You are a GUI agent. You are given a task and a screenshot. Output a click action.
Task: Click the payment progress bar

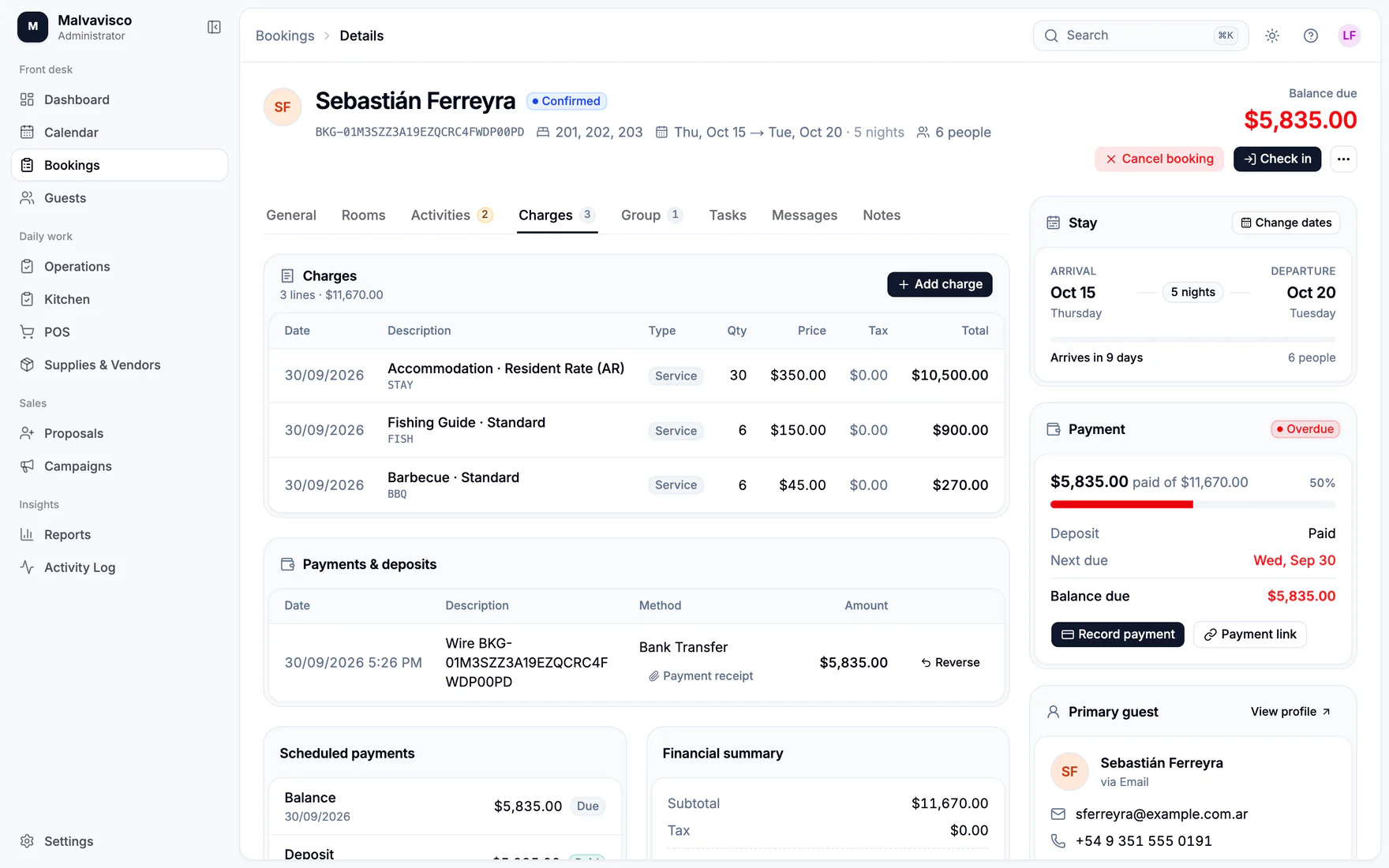(x=1193, y=504)
